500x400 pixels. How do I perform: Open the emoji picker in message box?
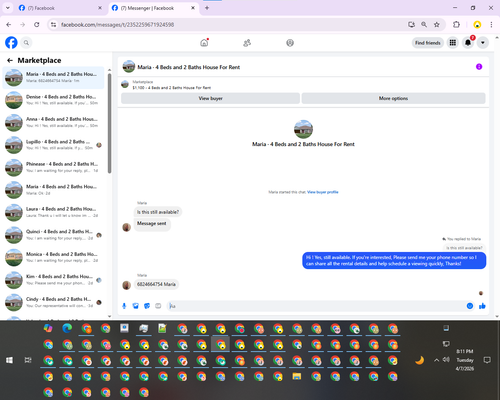coord(470,306)
